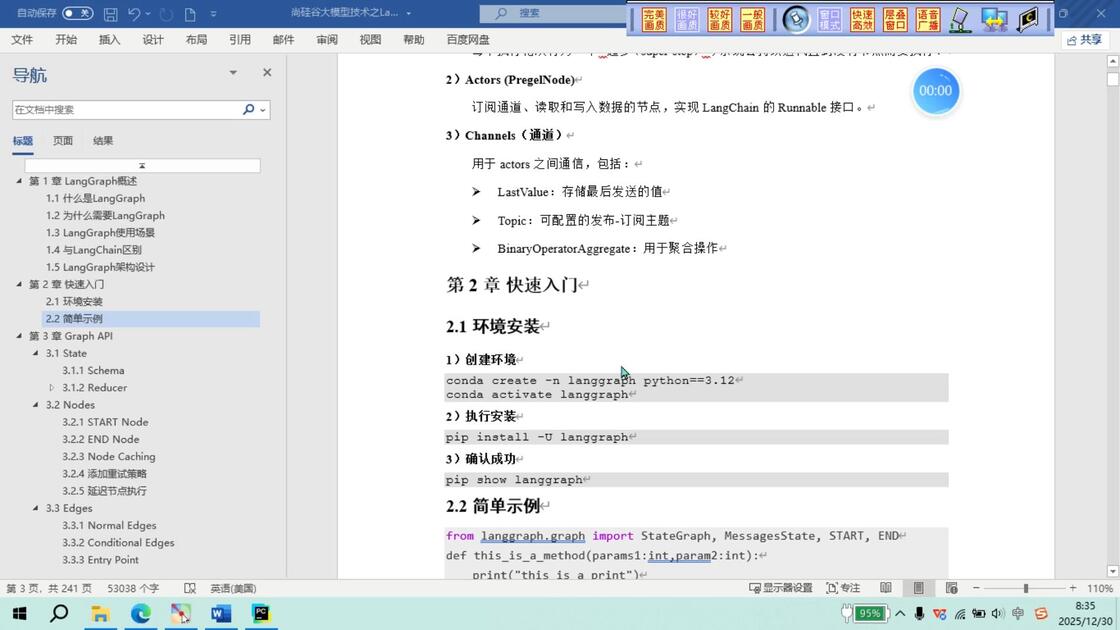Screen dimensions: 1120x630
Task: Switch to the 页面 navigation tab
Action: coord(63,141)
